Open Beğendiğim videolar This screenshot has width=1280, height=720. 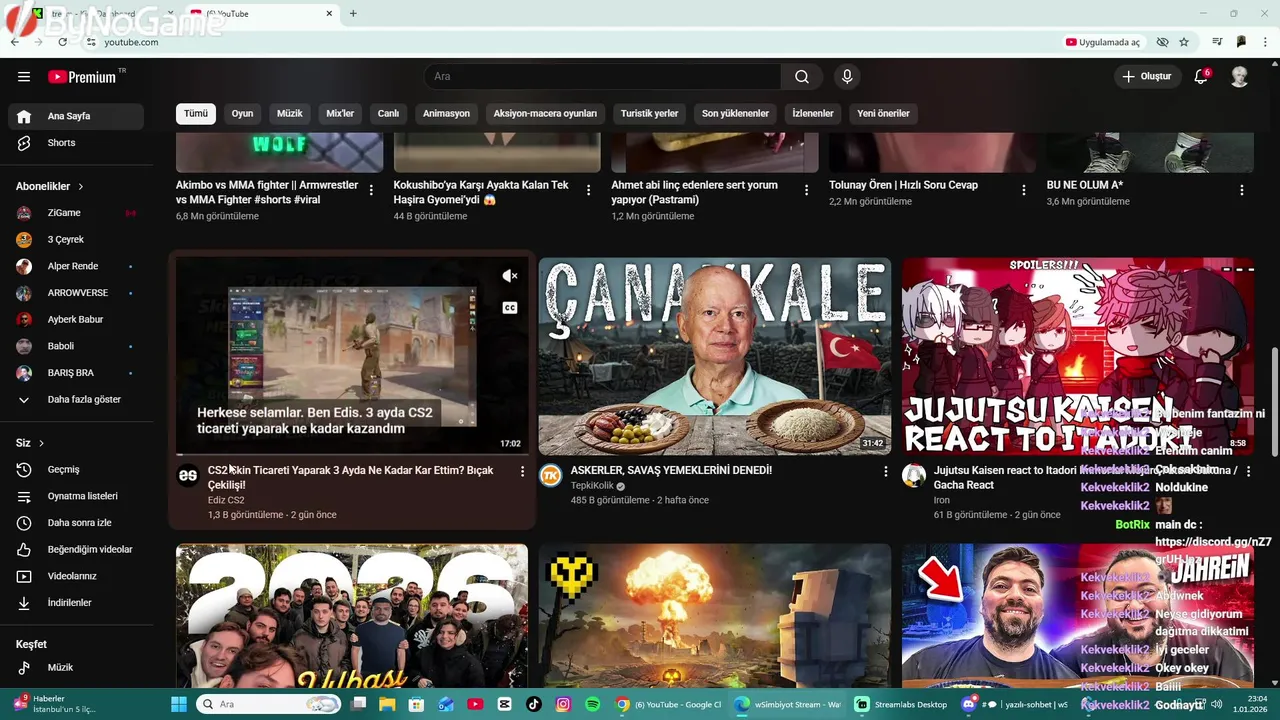pyautogui.click(x=76, y=550)
